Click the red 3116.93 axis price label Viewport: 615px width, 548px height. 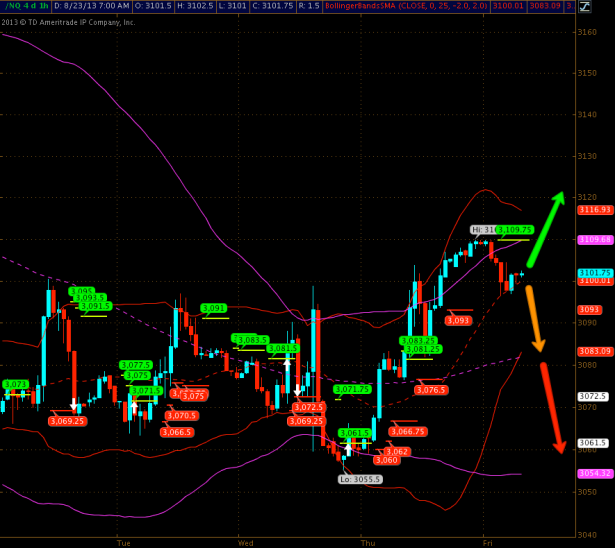pyautogui.click(x=594, y=210)
